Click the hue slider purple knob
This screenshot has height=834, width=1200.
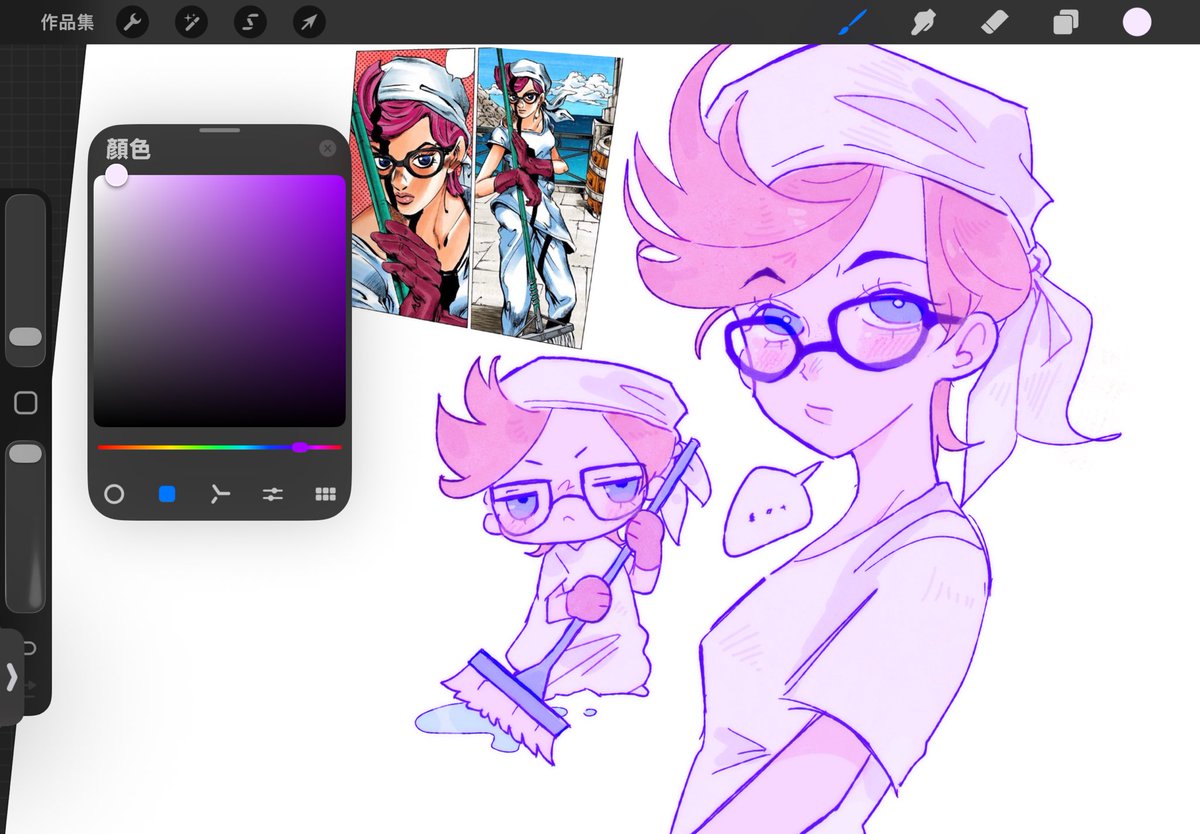click(299, 447)
